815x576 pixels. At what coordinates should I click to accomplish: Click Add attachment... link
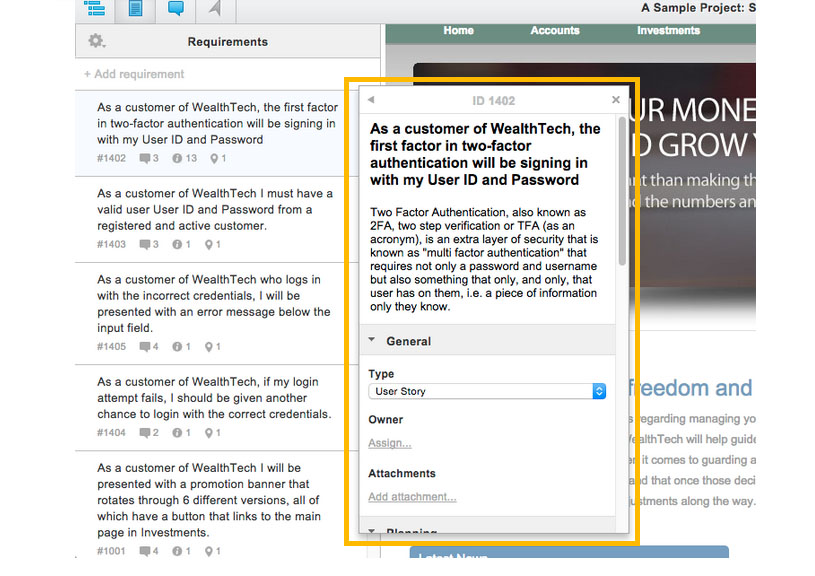point(412,496)
